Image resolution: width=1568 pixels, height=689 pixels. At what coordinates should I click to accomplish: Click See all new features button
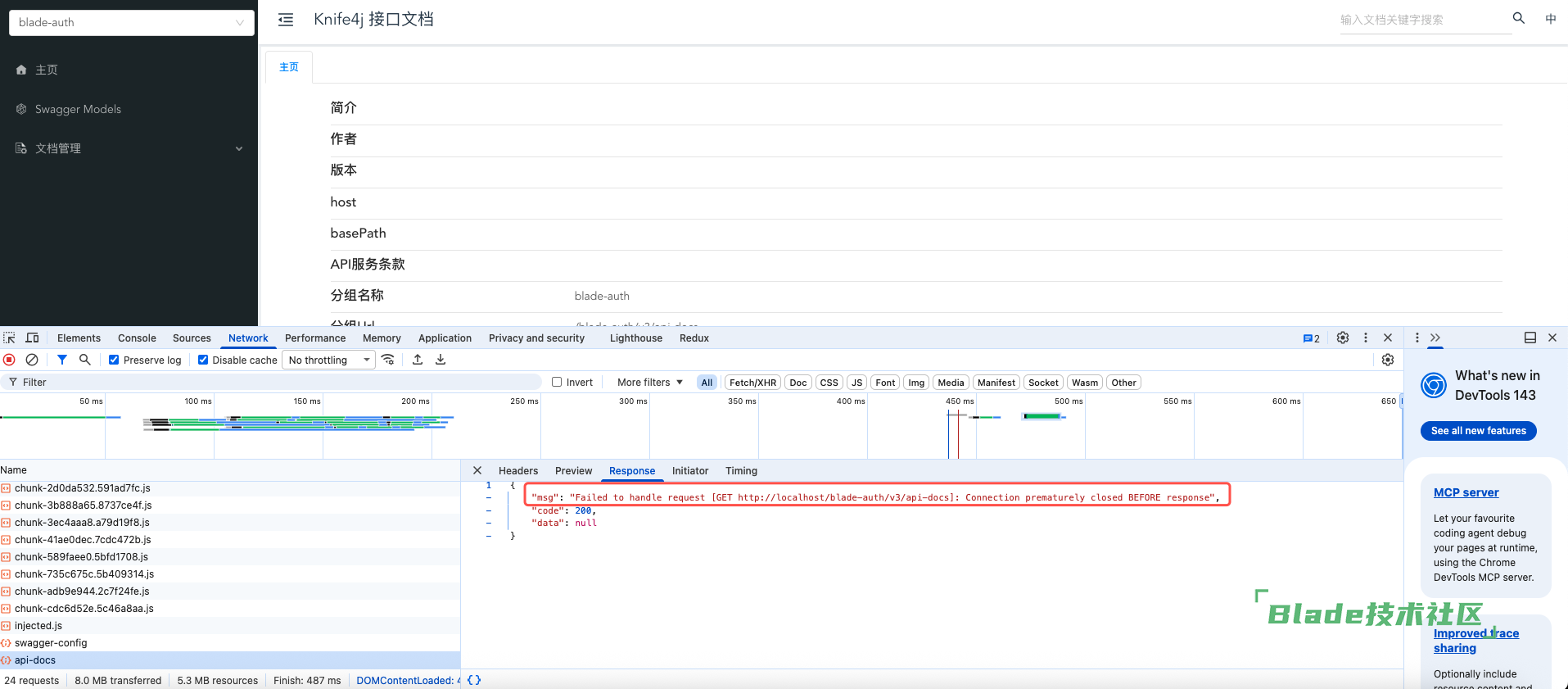pyautogui.click(x=1478, y=431)
